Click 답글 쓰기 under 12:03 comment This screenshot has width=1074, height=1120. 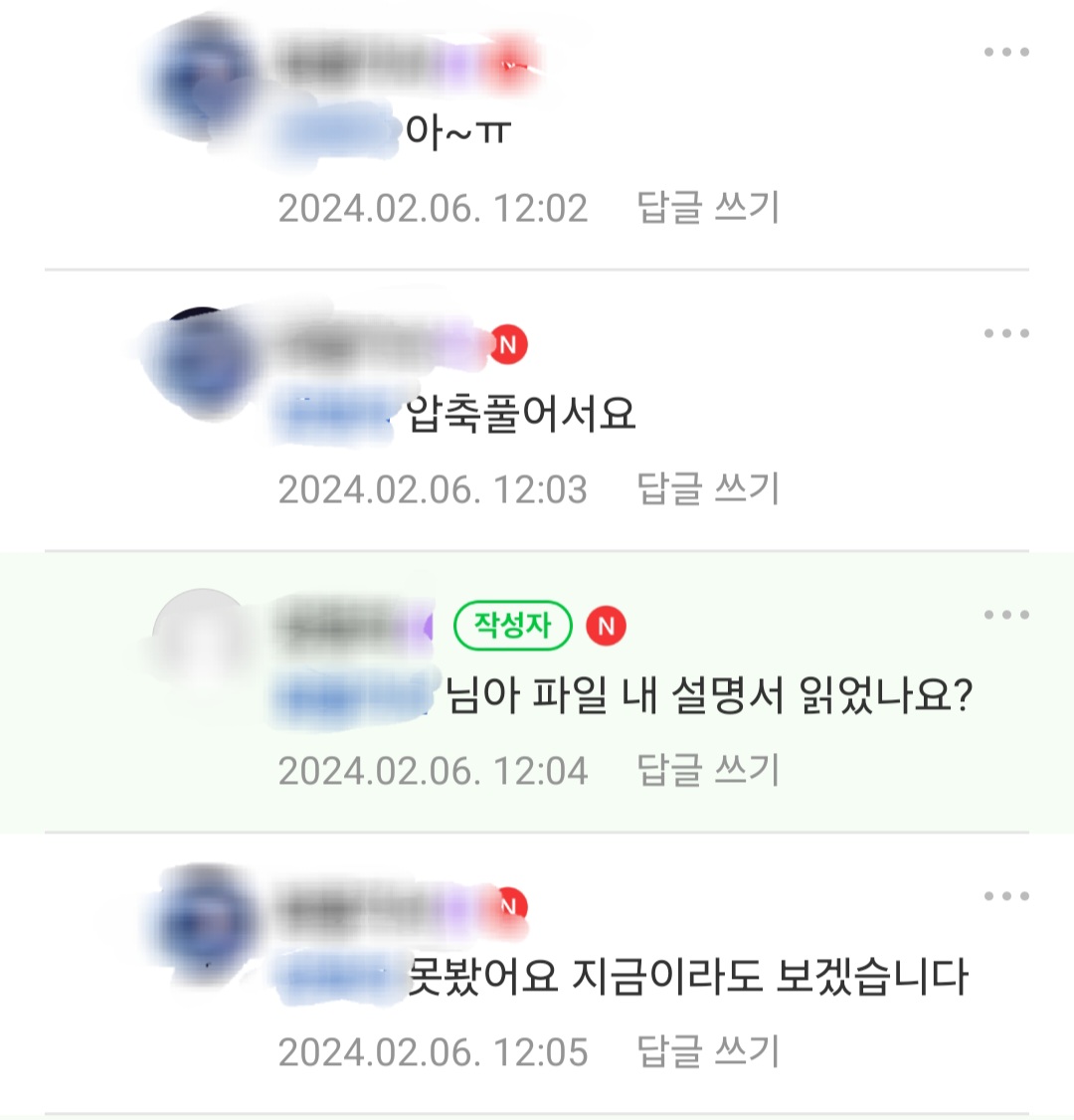click(x=707, y=489)
